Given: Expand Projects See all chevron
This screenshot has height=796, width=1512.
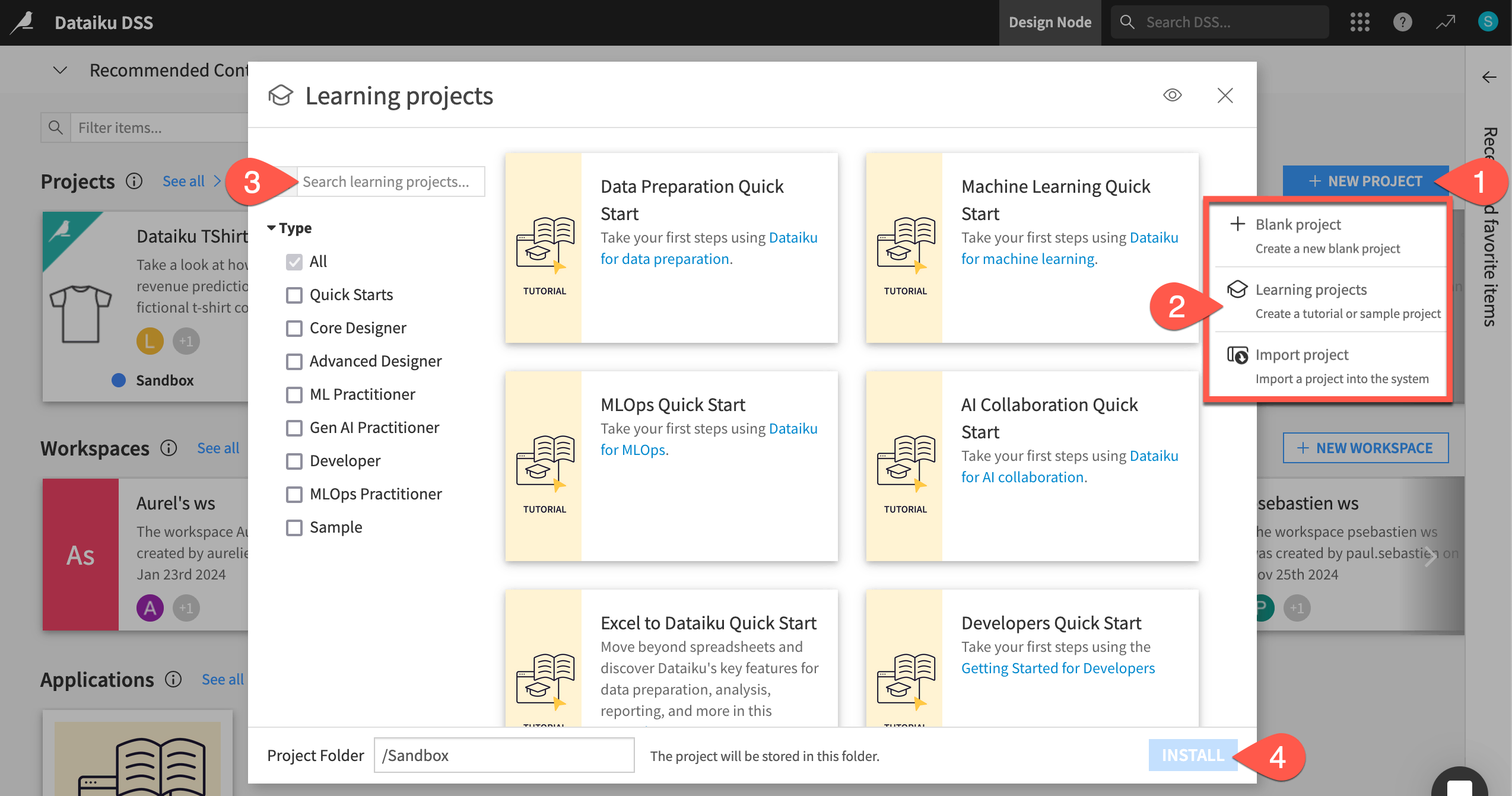Looking at the screenshot, I should pos(217,181).
